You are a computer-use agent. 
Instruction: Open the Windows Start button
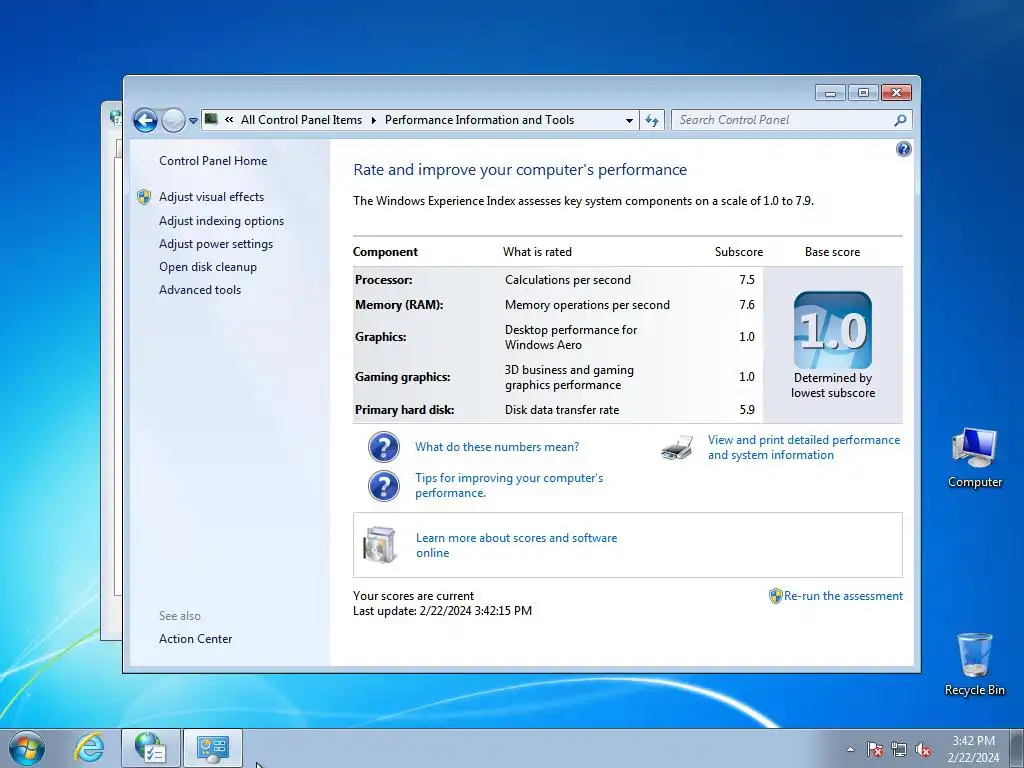(27, 748)
